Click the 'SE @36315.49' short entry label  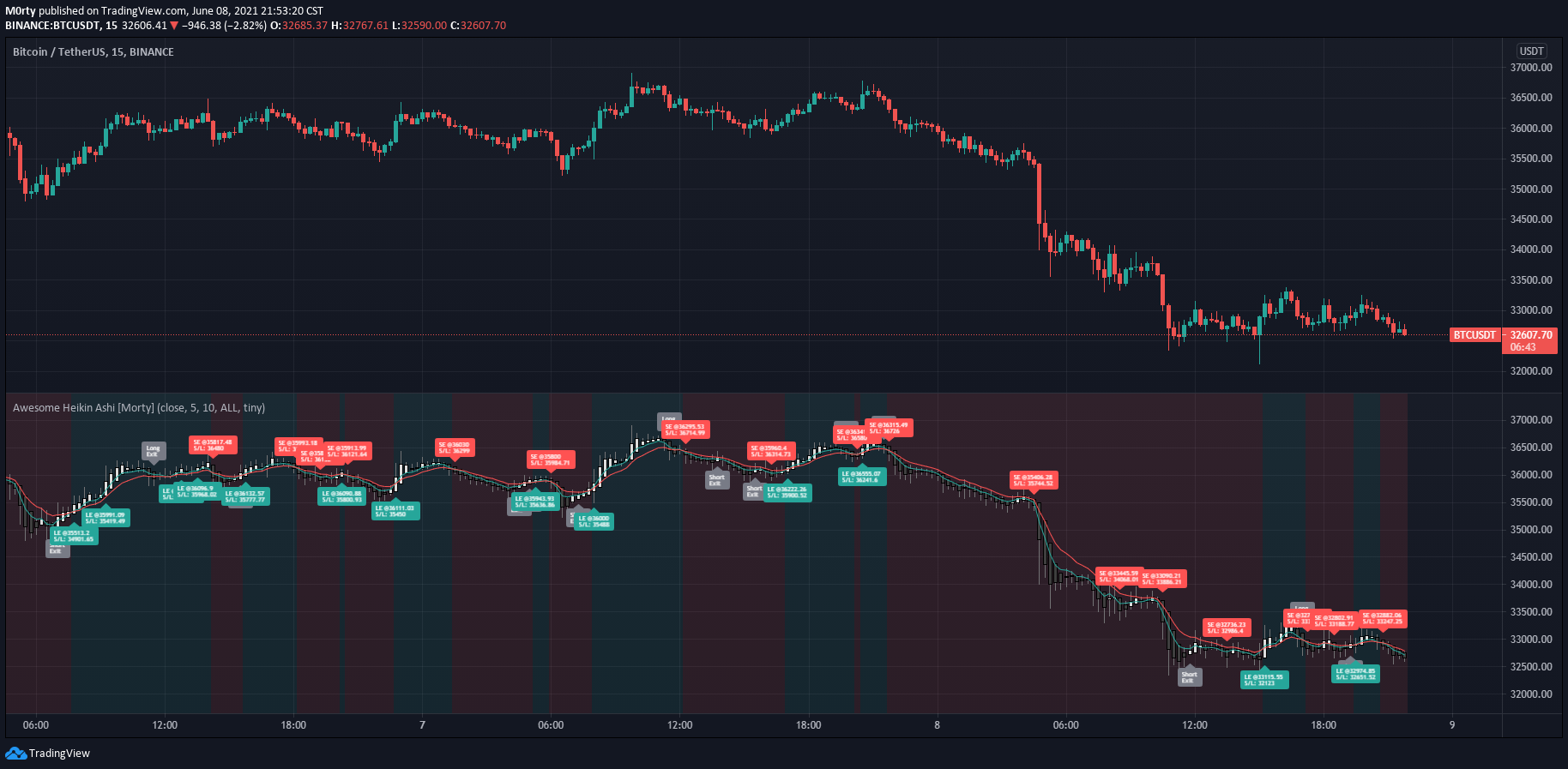point(890,428)
